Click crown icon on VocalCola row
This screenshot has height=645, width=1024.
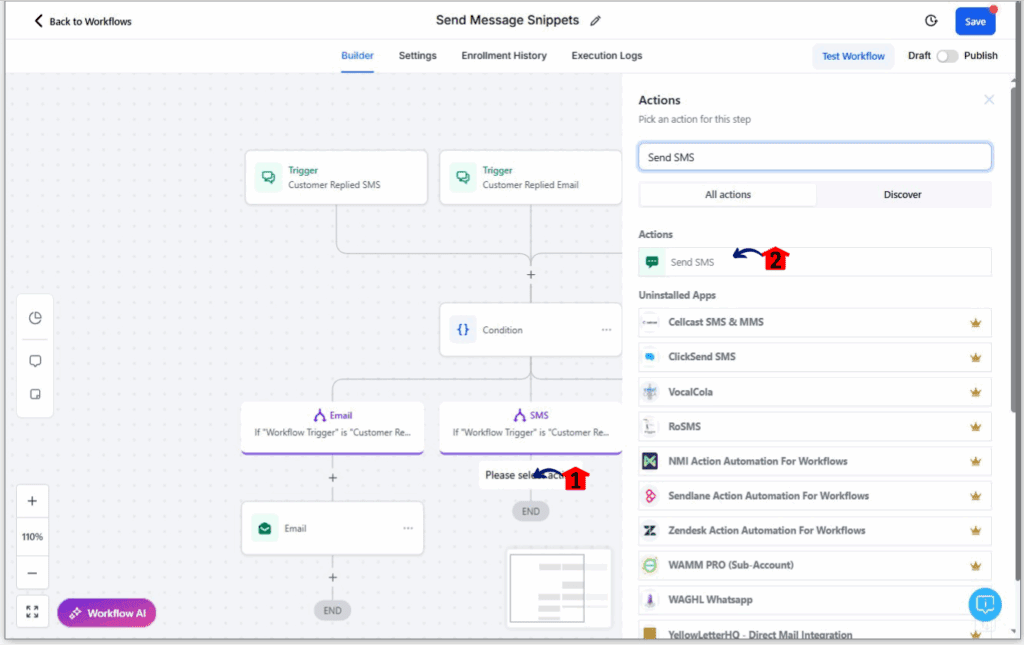pos(976,392)
